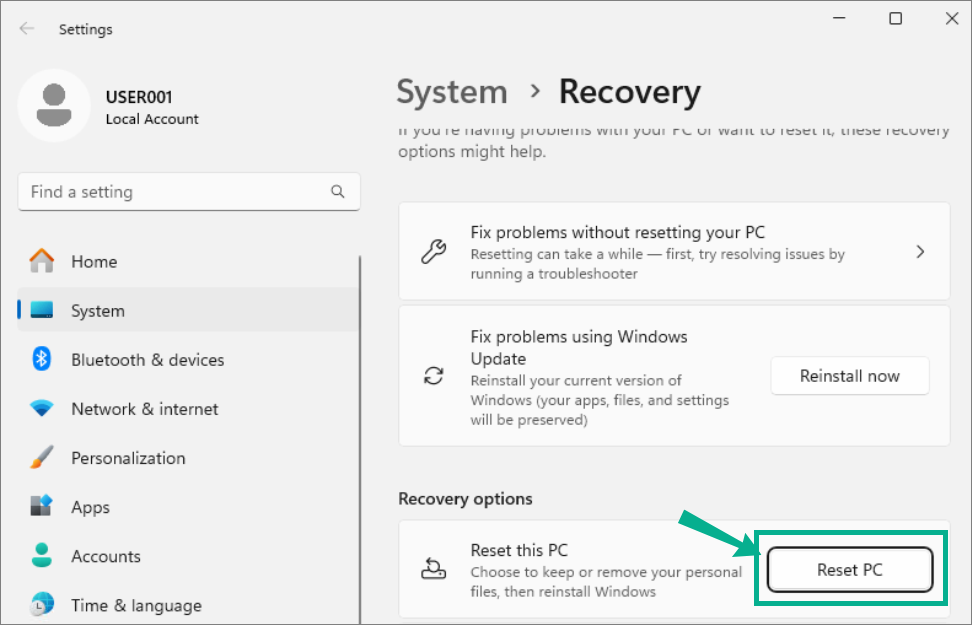Open Fix problems without resetting your PC
Image resolution: width=972 pixels, height=625 pixels.
674,252
